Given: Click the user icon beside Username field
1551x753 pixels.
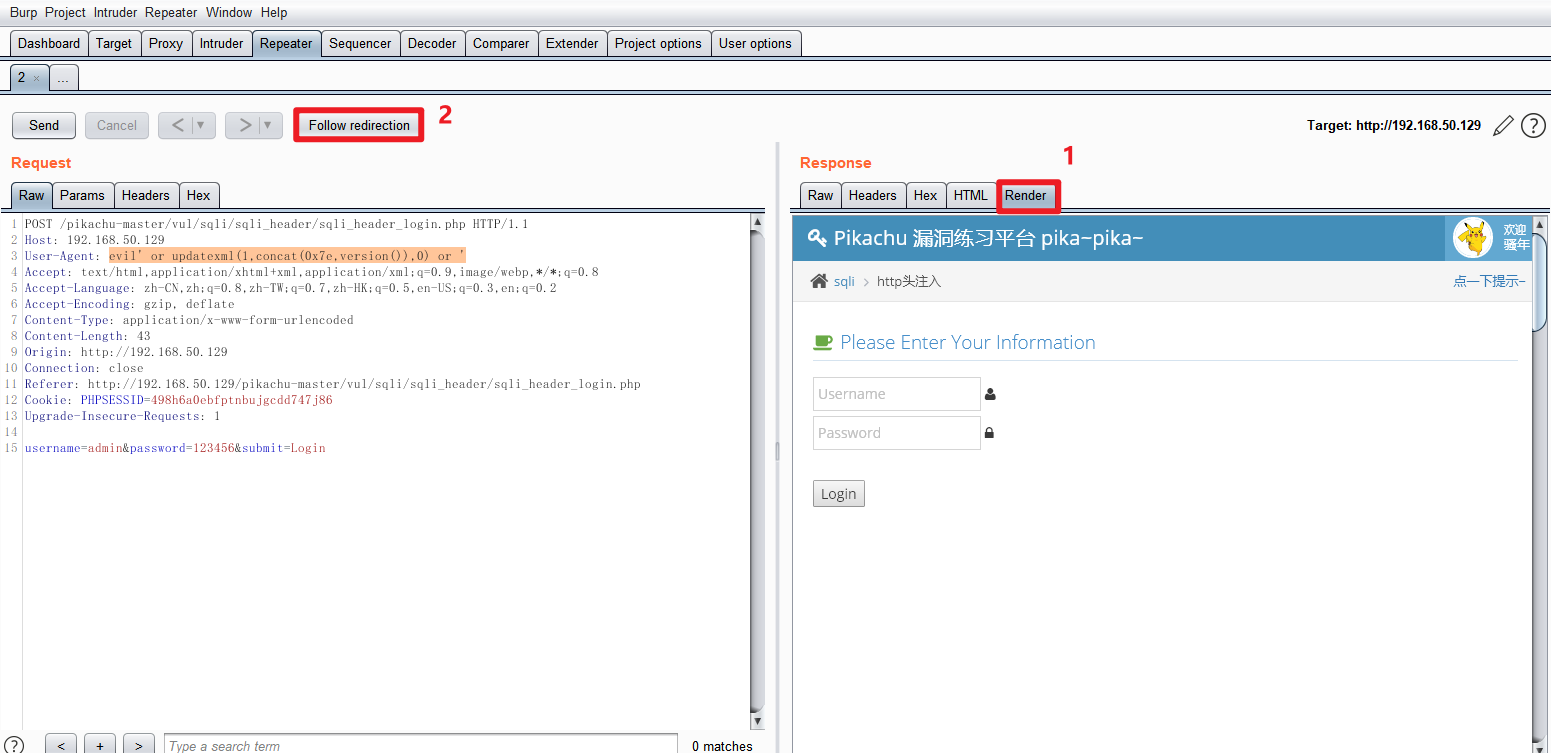Looking at the screenshot, I should click(x=990, y=394).
